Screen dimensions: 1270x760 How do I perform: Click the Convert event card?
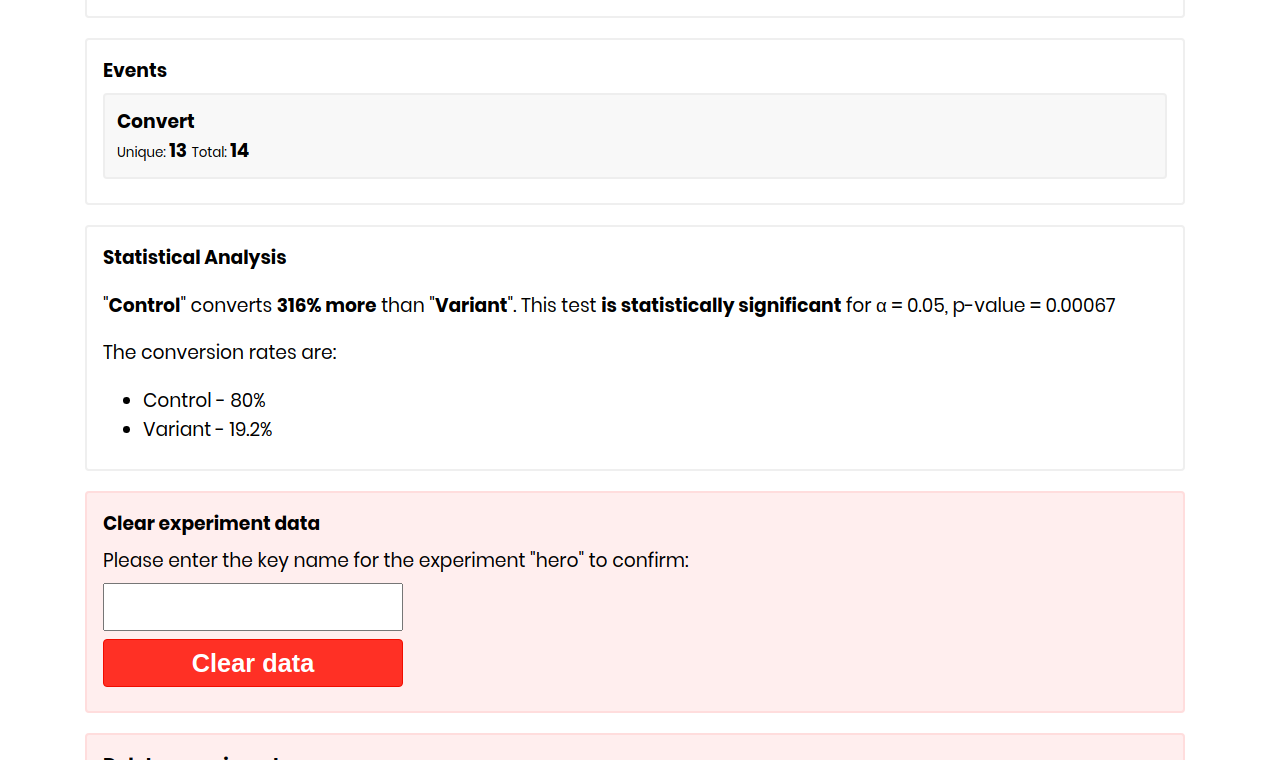pyautogui.click(x=634, y=136)
